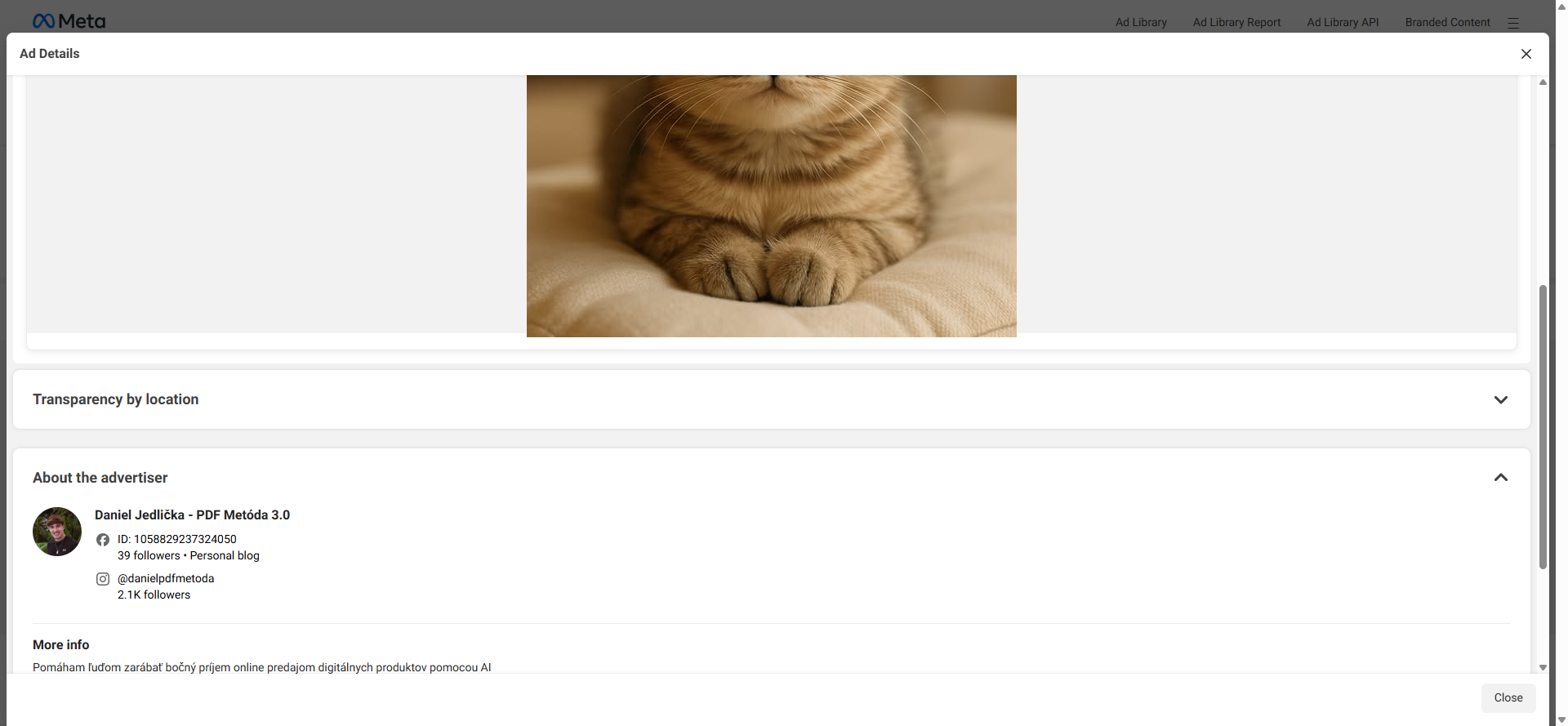The width and height of the screenshot is (1568, 726).
Task: Click the More info heading
Action: (x=61, y=645)
